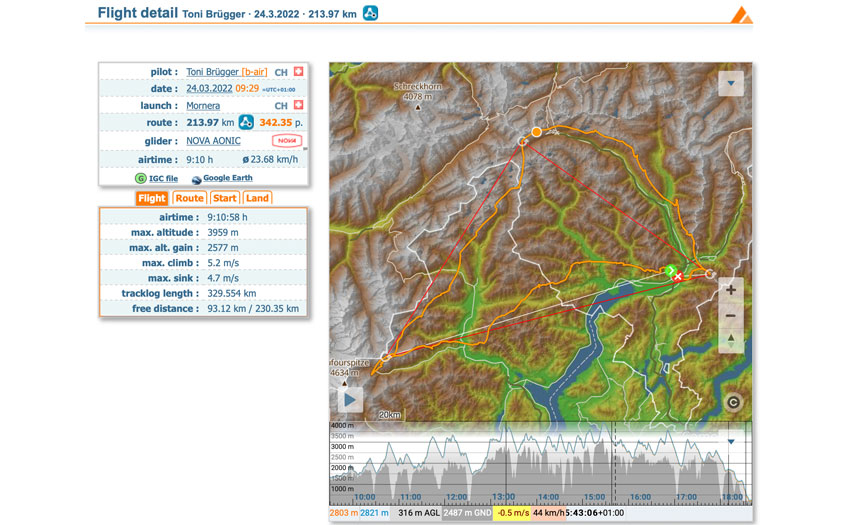Click the NOVA brand logo badge
This screenshot has width=850, height=525.
pos(286,141)
